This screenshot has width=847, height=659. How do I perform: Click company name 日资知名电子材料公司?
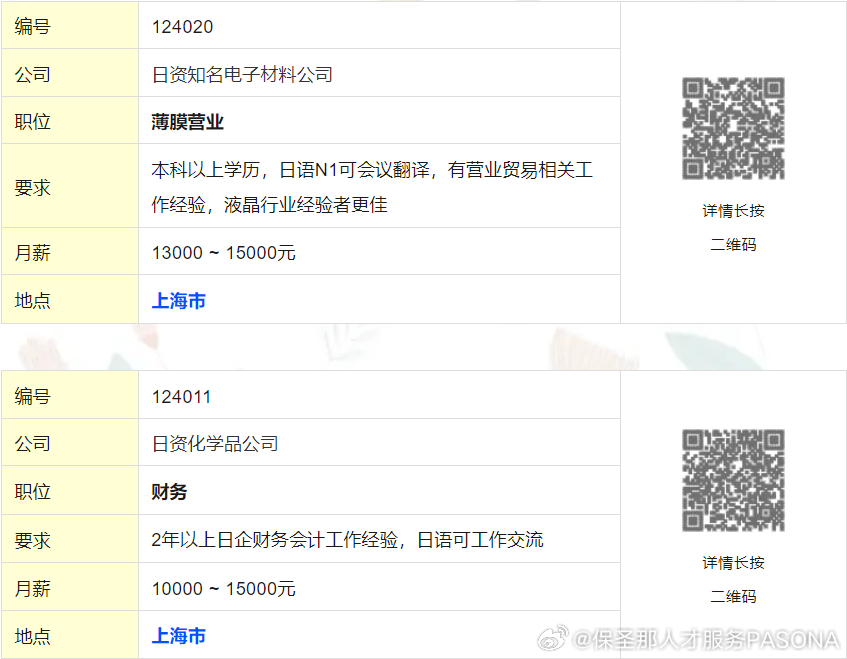point(242,74)
